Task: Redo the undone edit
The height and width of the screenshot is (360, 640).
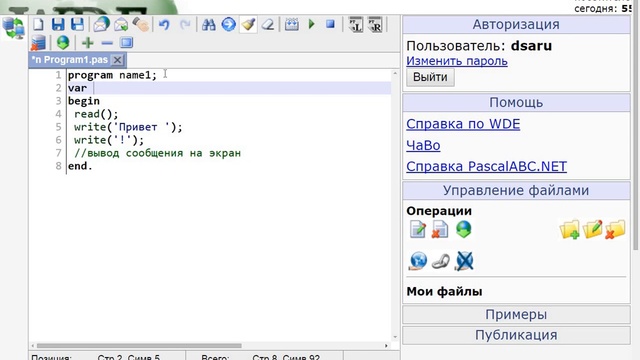Action: (x=185, y=24)
